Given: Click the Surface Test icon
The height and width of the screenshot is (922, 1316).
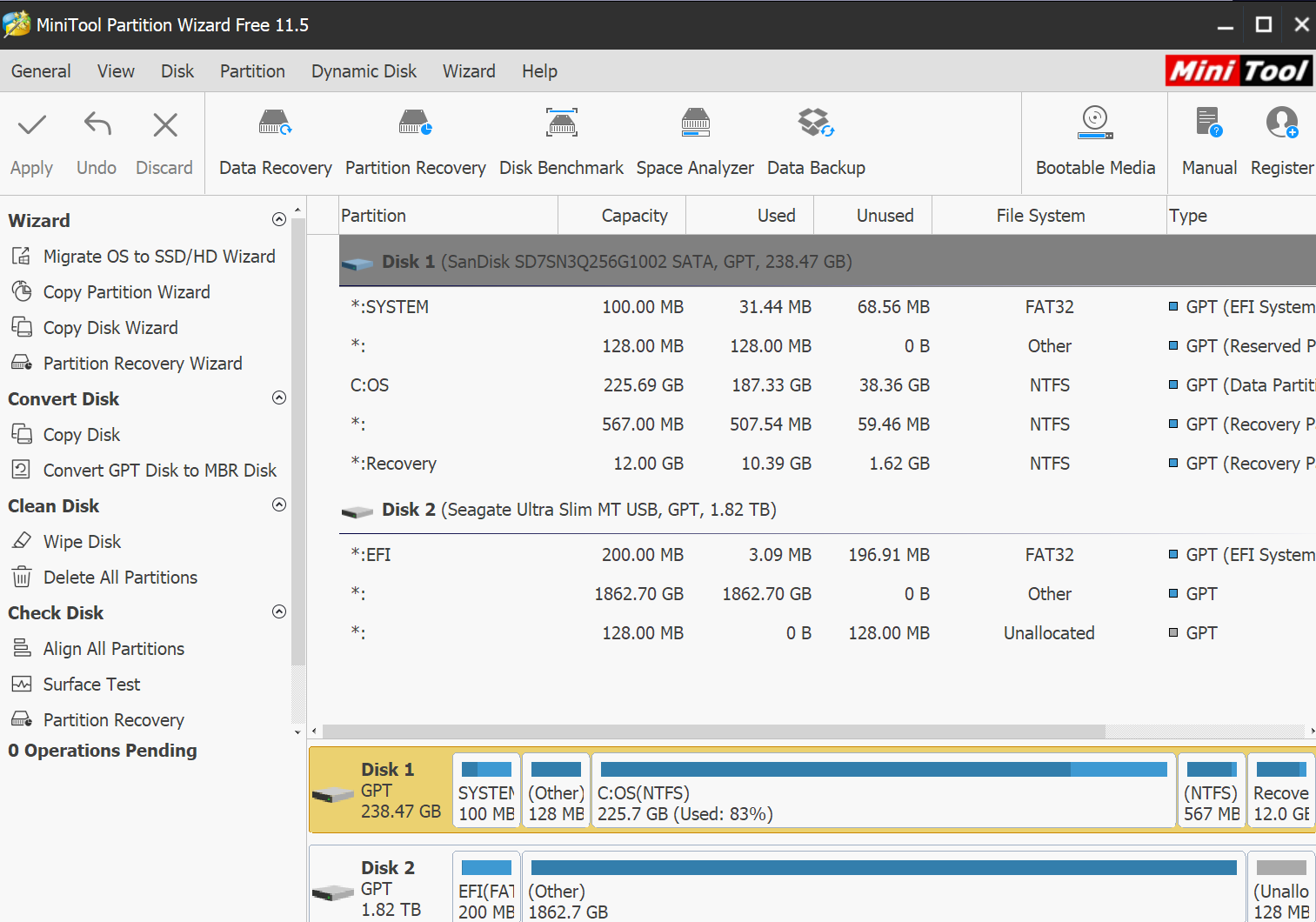Looking at the screenshot, I should (x=21, y=684).
